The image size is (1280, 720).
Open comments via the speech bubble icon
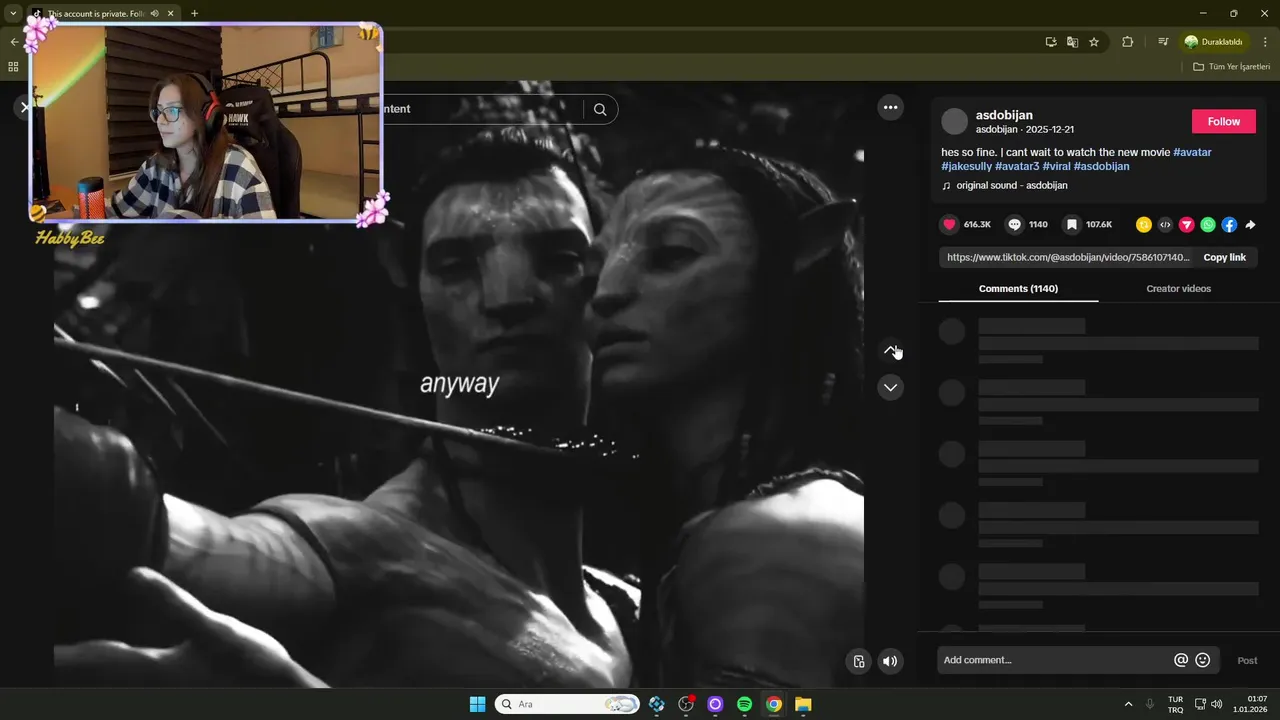pos(1014,225)
